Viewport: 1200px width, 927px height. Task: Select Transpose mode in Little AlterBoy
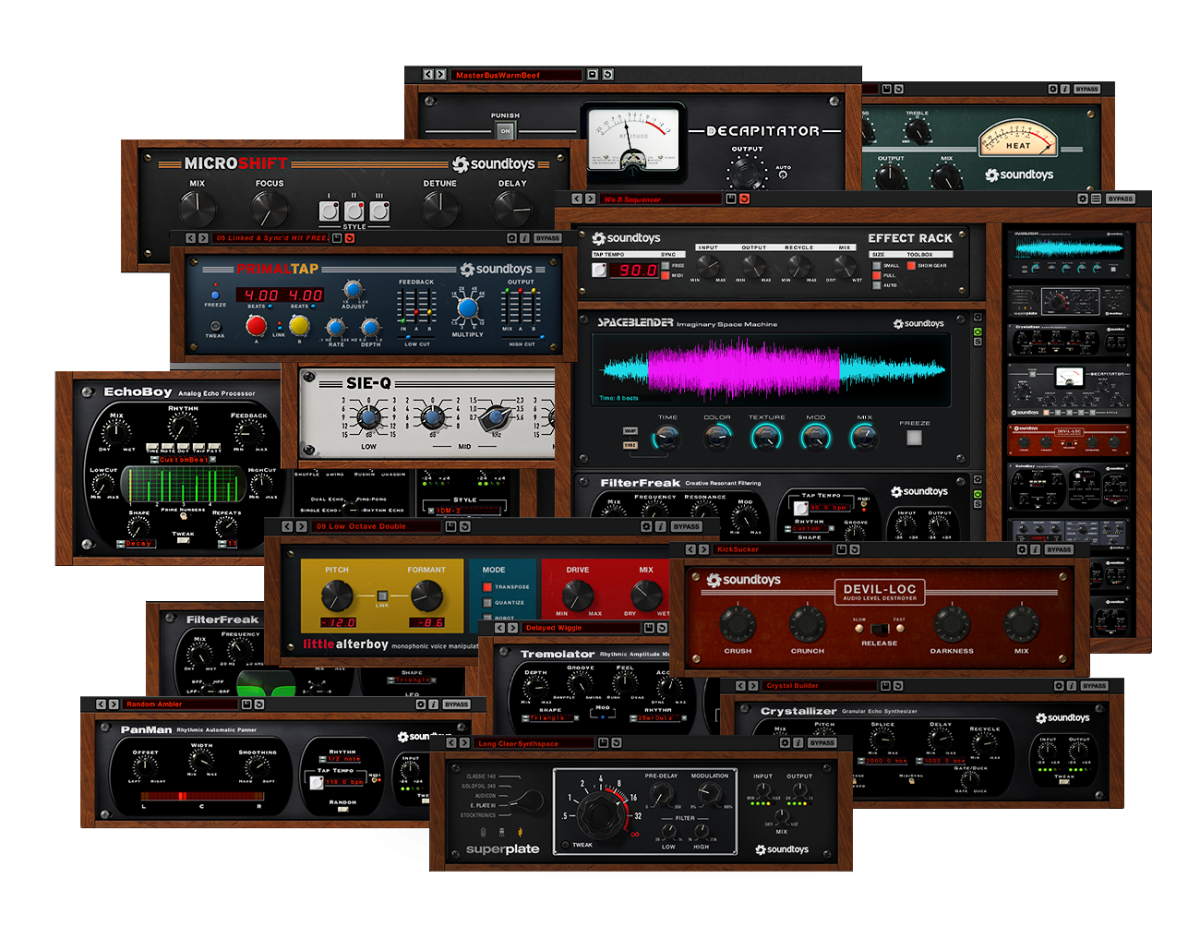(489, 587)
